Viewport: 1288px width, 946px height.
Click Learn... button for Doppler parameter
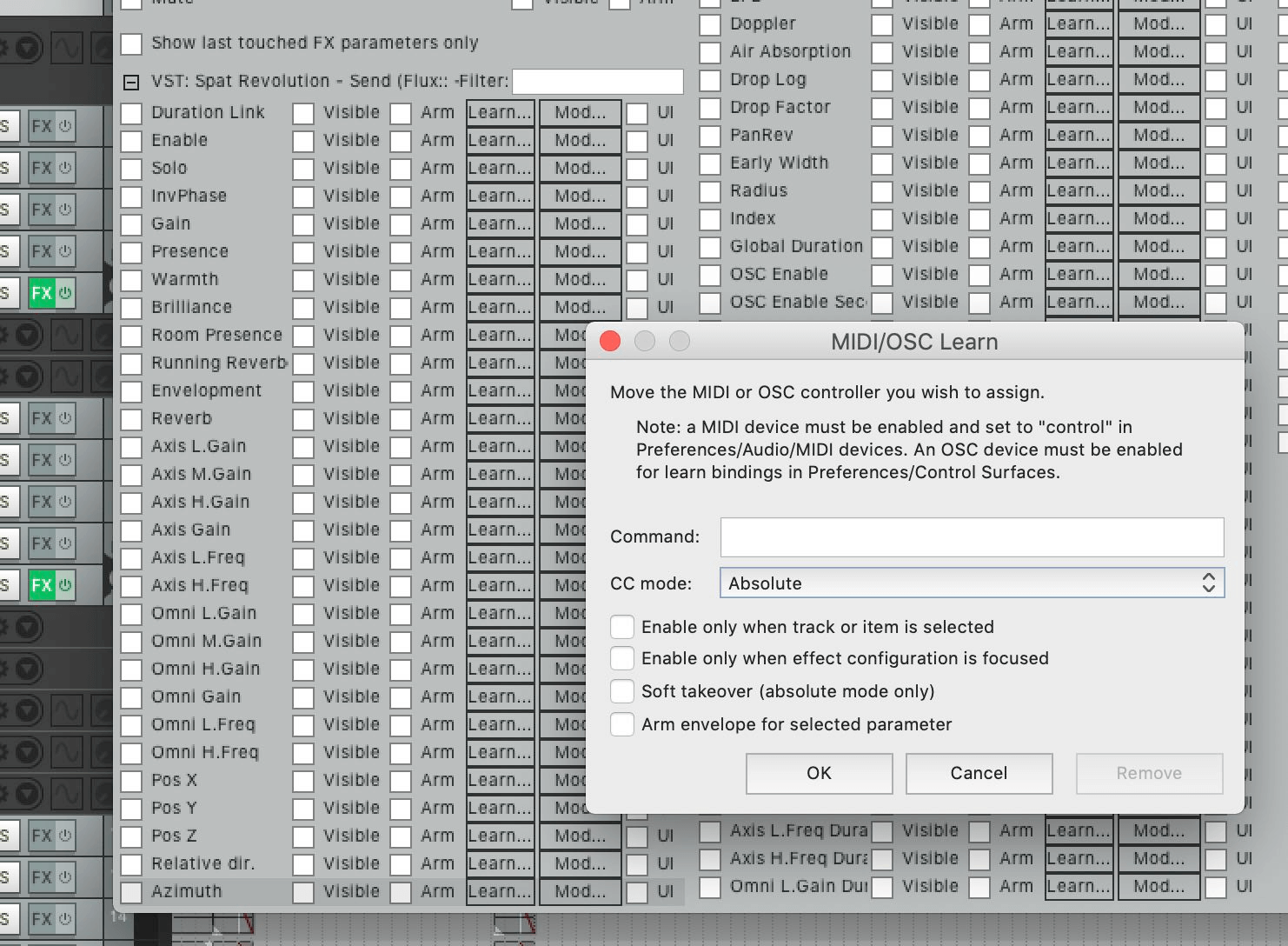[1079, 23]
